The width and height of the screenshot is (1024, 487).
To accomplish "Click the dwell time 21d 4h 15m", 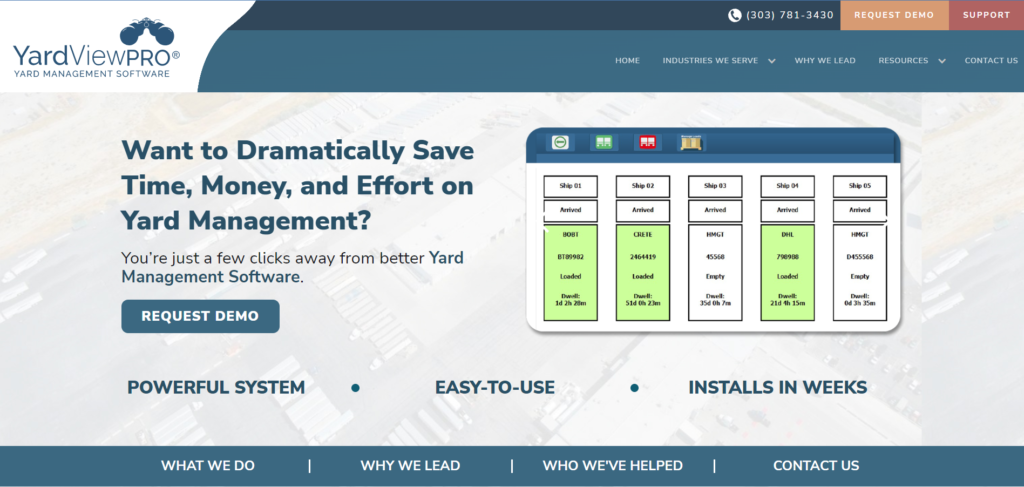I will coord(788,304).
